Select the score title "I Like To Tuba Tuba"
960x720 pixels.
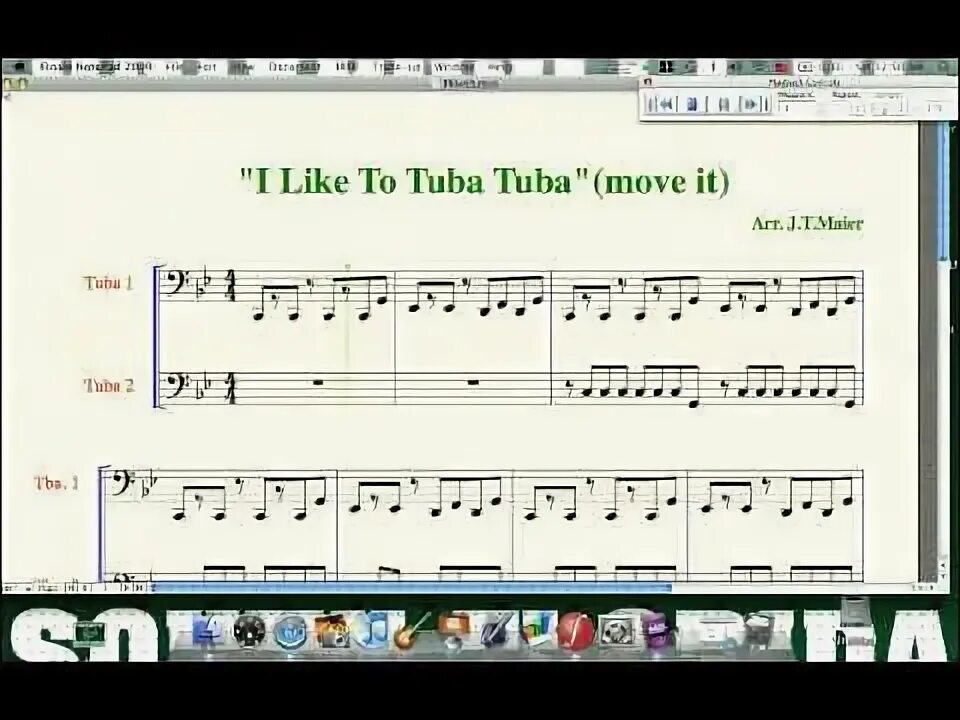(414, 181)
